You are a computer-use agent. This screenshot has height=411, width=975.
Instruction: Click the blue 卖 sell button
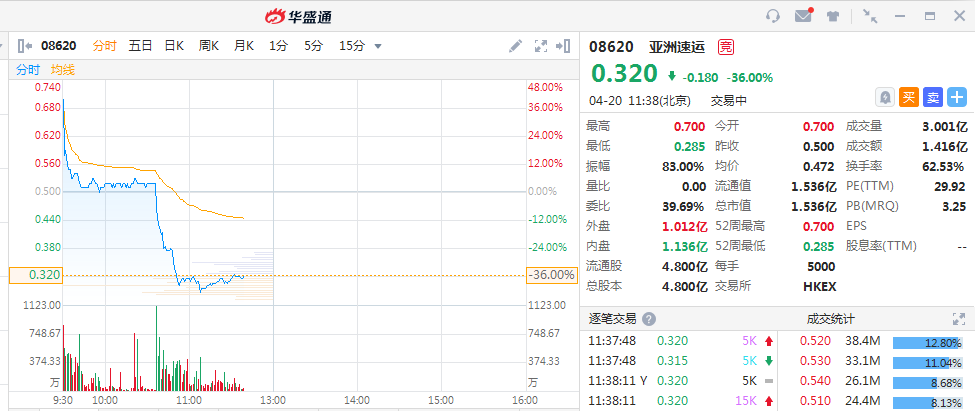933,97
